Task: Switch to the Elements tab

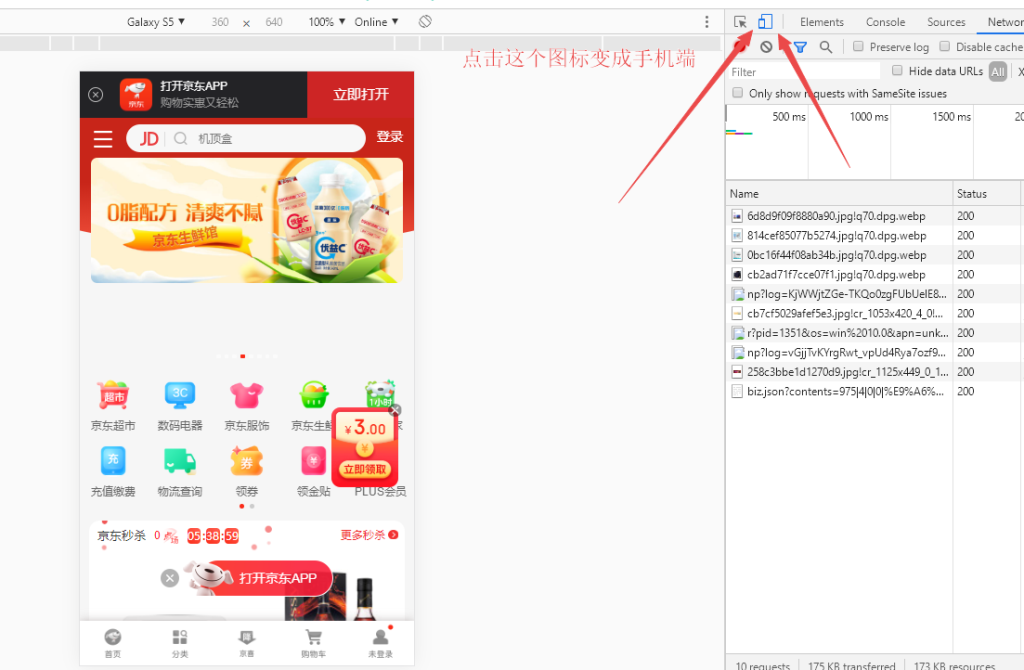Action: pos(822,22)
